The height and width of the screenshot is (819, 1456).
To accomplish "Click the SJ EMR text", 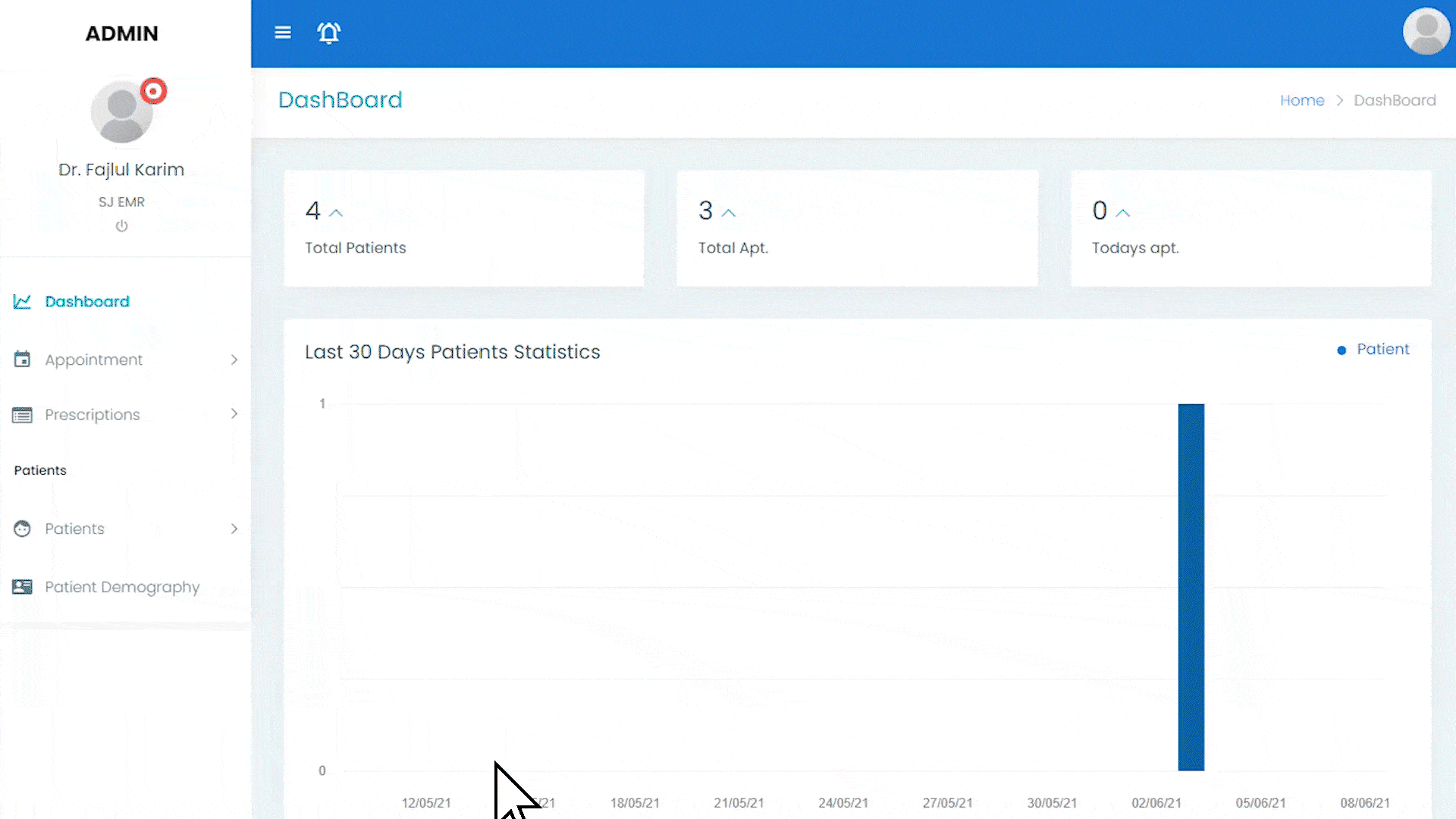I will point(121,202).
